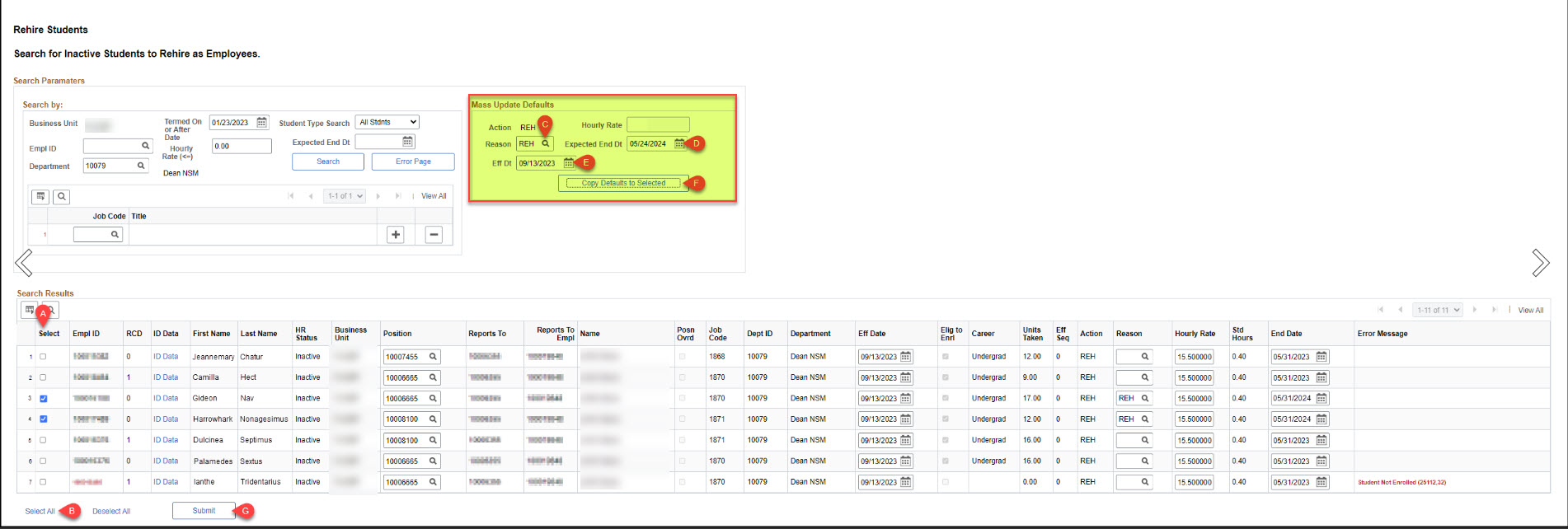Image resolution: width=1568 pixels, height=529 pixels.
Task: Open Eff Date calendar for Sextus row
Action: point(906,461)
